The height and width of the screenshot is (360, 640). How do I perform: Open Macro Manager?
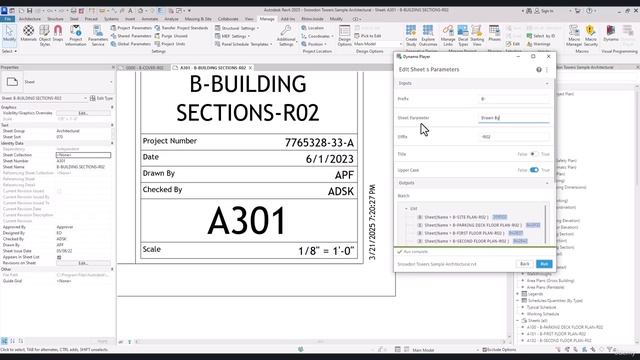(x=574, y=35)
